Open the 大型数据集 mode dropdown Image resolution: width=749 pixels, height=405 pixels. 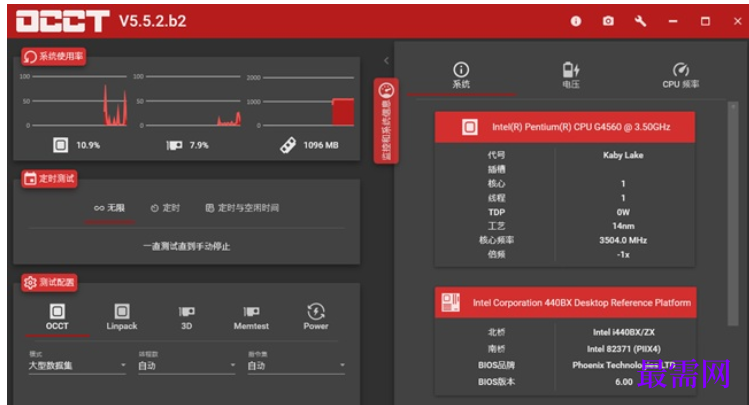pyautogui.click(x=77, y=365)
